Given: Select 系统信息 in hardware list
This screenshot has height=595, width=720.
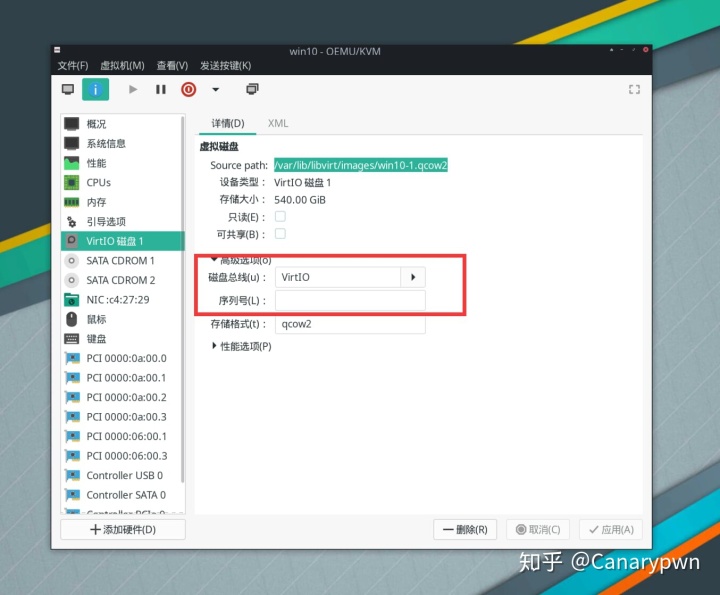Looking at the screenshot, I should pyautogui.click(x=123, y=143).
